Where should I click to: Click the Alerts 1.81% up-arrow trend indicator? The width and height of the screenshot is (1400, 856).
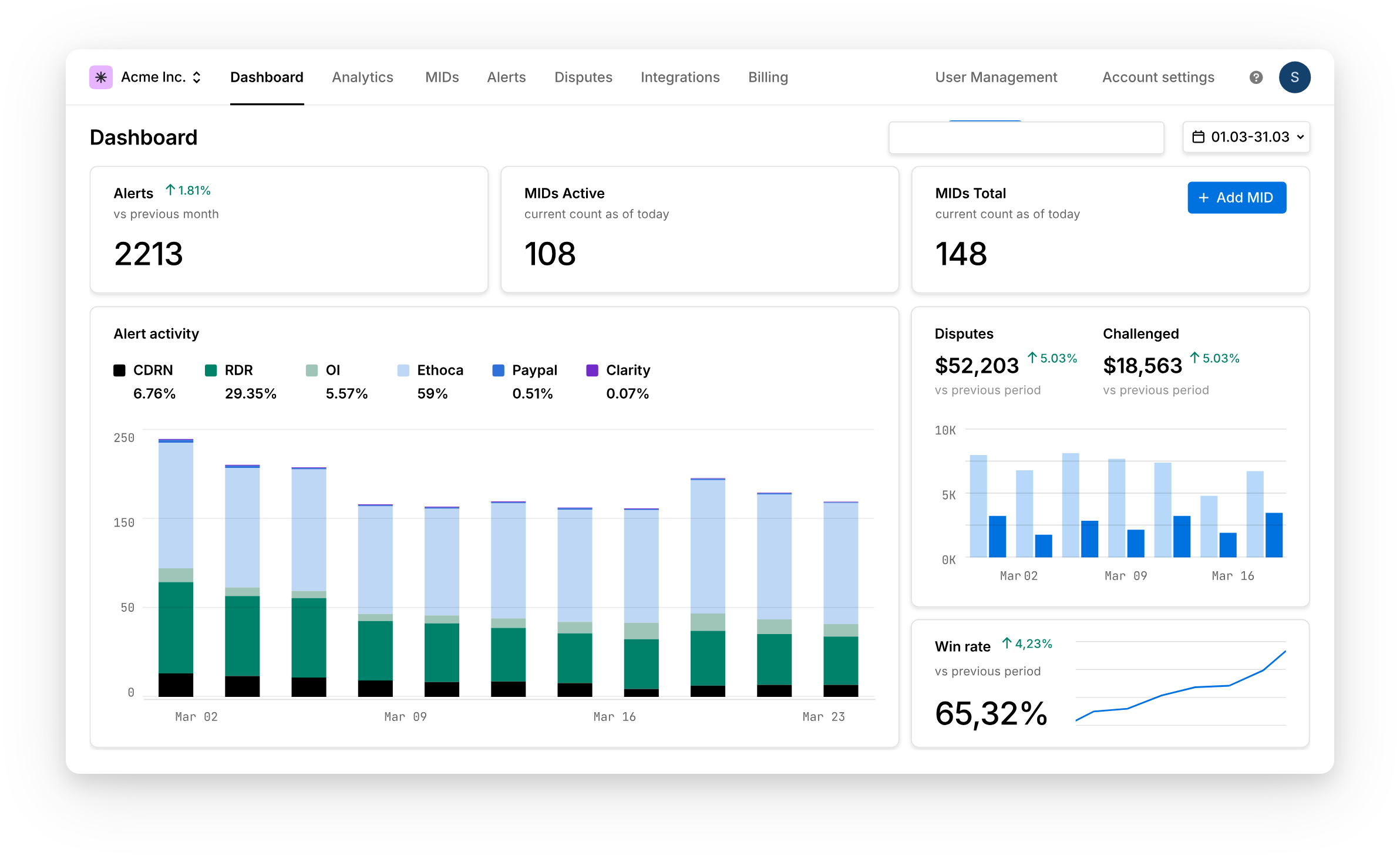point(187,191)
